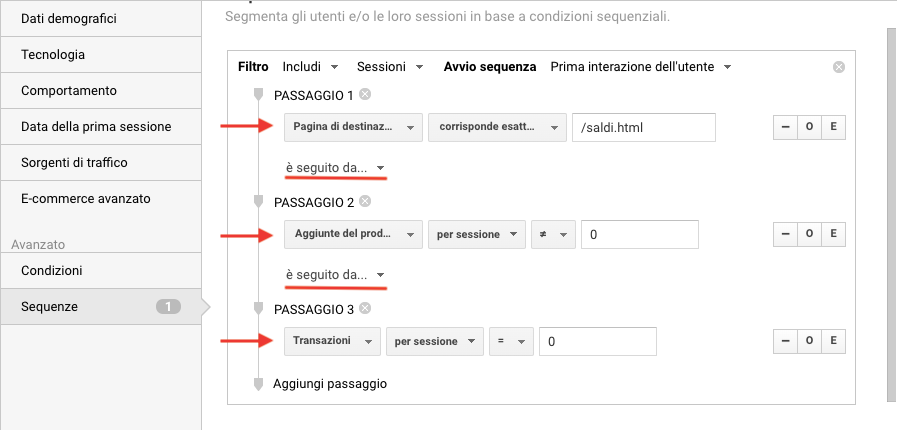Open Condizioni in the Avanzato section
Viewport: 897px width, 430px height.
pyautogui.click(x=100, y=270)
